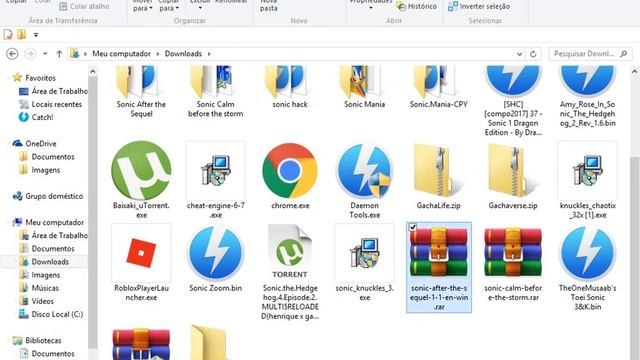This screenshot has height=360, width=640.
Task: Open Locais recentes in Favoritos
Action: pyautogui.click(x=57, y=104)
